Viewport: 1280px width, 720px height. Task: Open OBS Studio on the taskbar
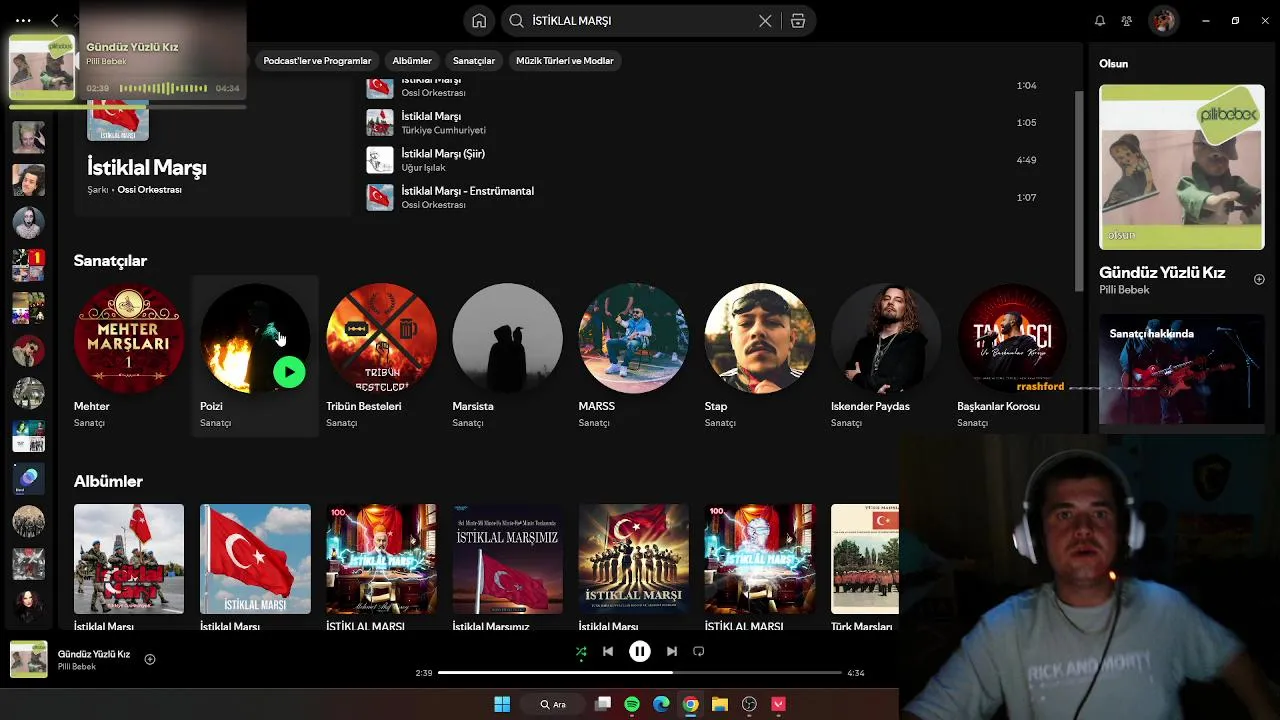749,704
